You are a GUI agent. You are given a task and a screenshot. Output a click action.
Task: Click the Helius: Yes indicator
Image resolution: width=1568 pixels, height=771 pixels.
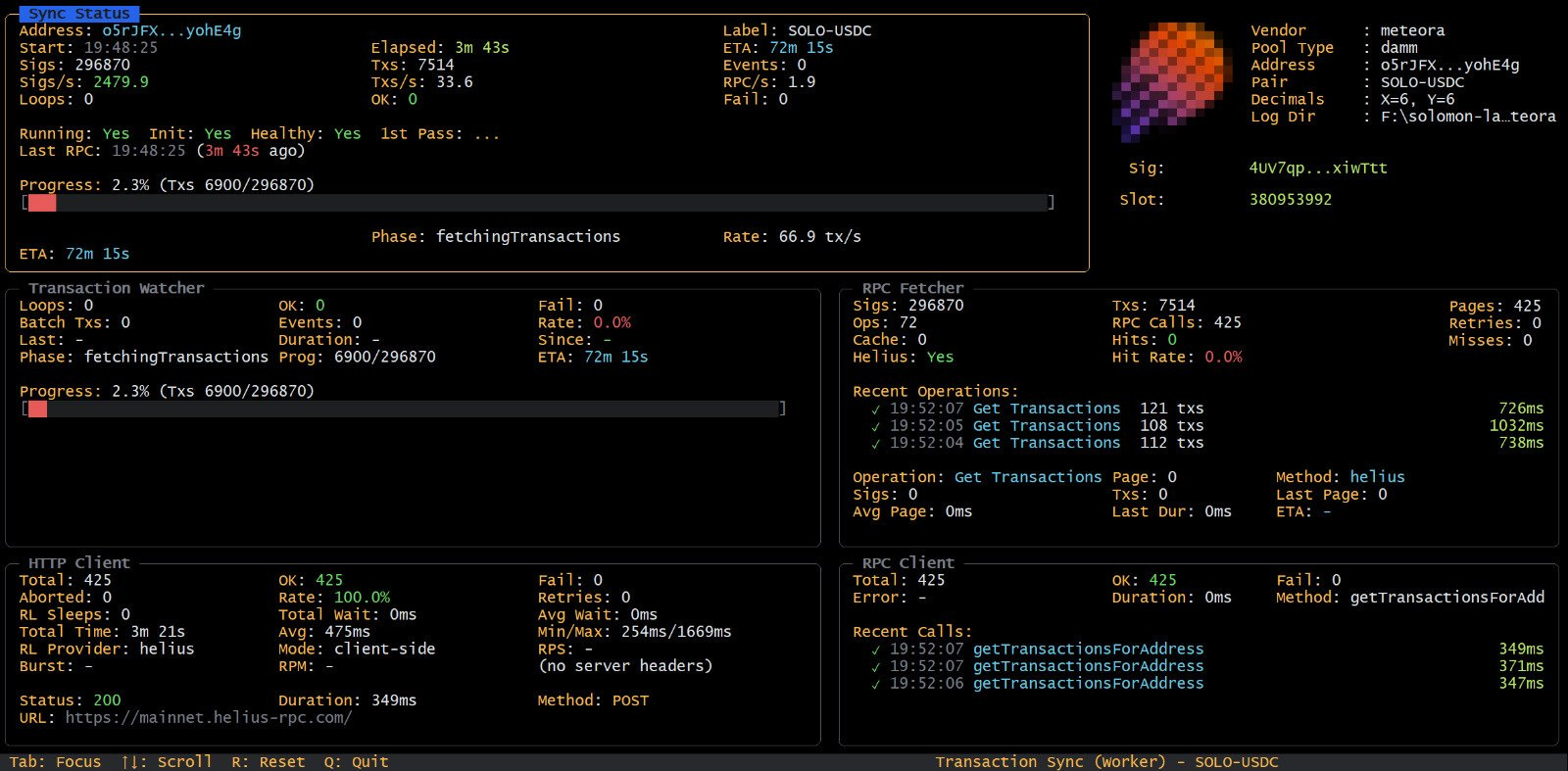point(903,357)
